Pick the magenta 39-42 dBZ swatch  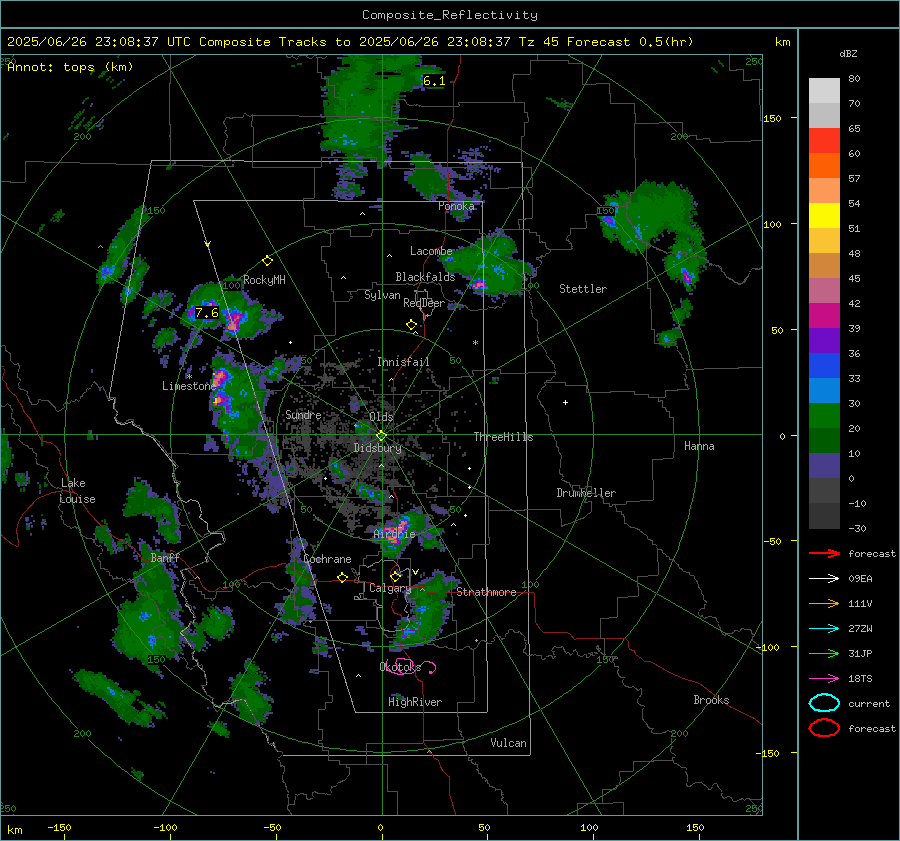[x=824, y=316]
